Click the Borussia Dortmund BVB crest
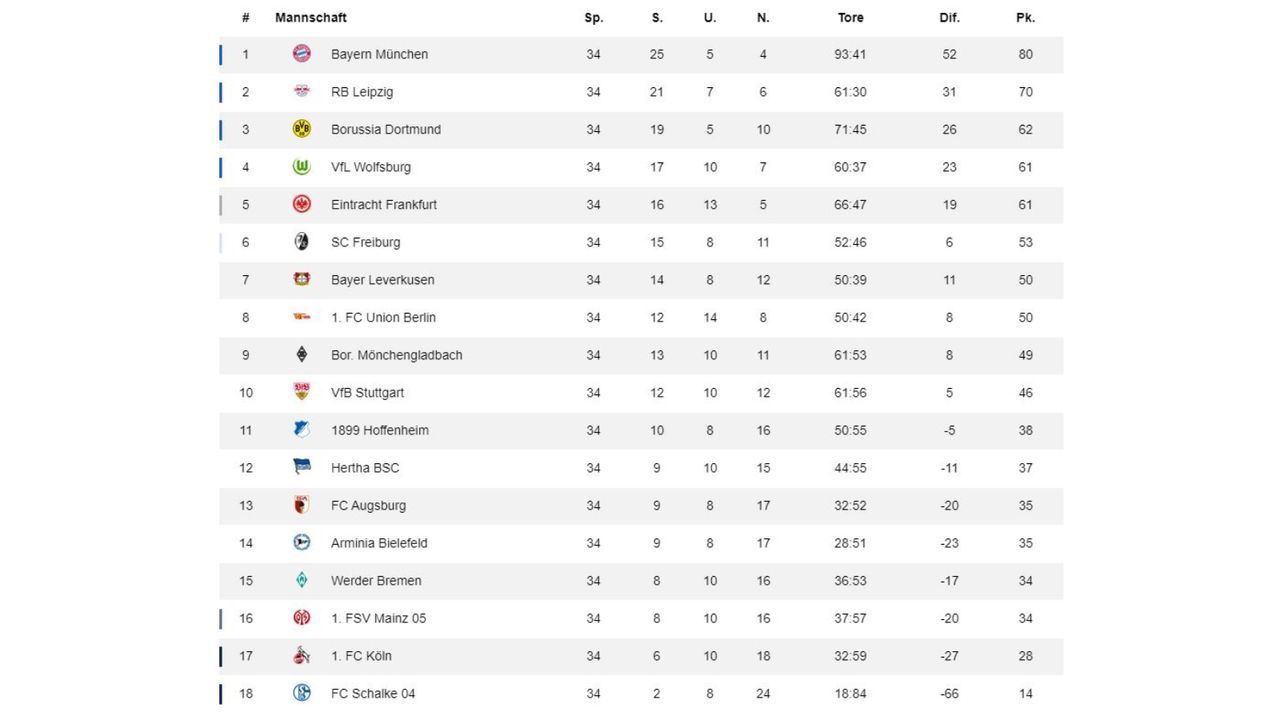Screen dimensions: 1280x720 point(301,129)
